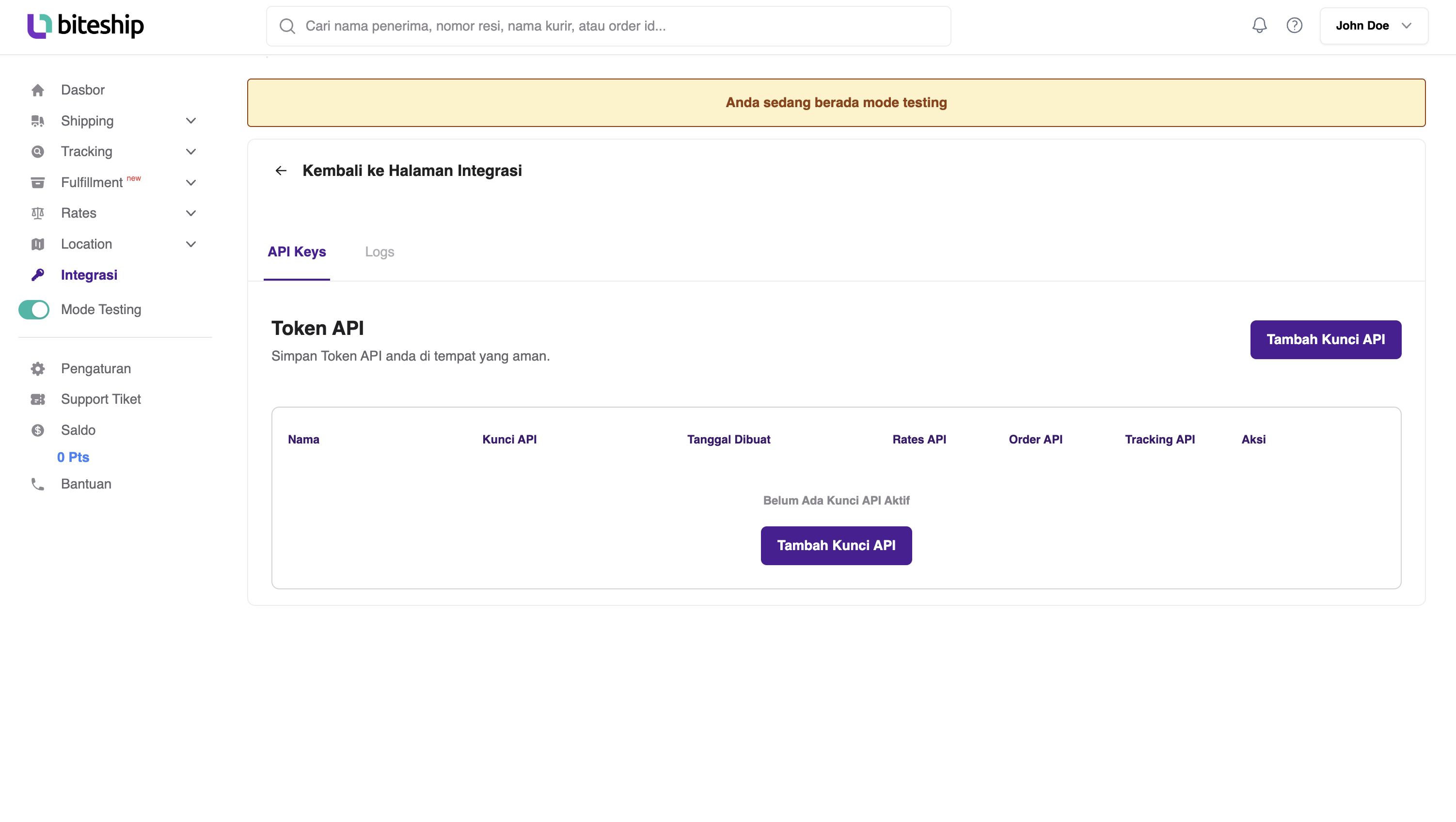Select the Integrasi key icon
This screenshot has width=1456, height=822.
(x=37, y=275)
